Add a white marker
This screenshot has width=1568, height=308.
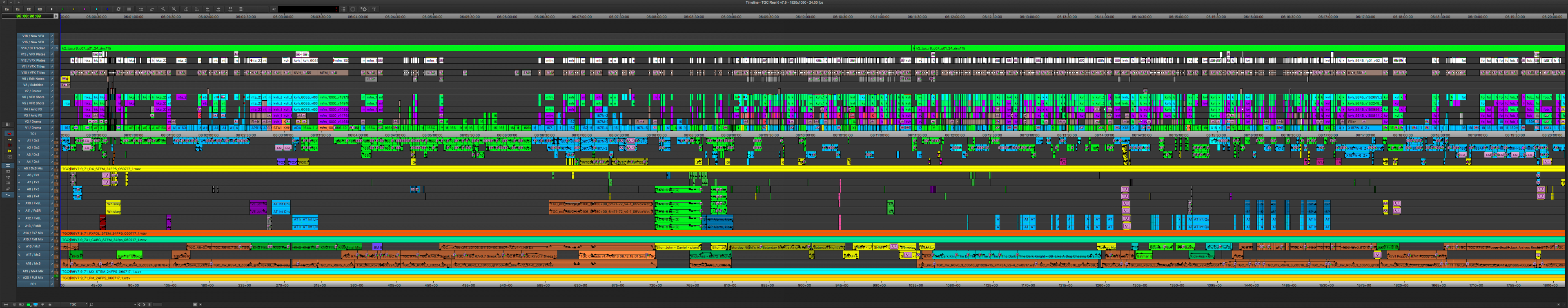tap(52, 10)
